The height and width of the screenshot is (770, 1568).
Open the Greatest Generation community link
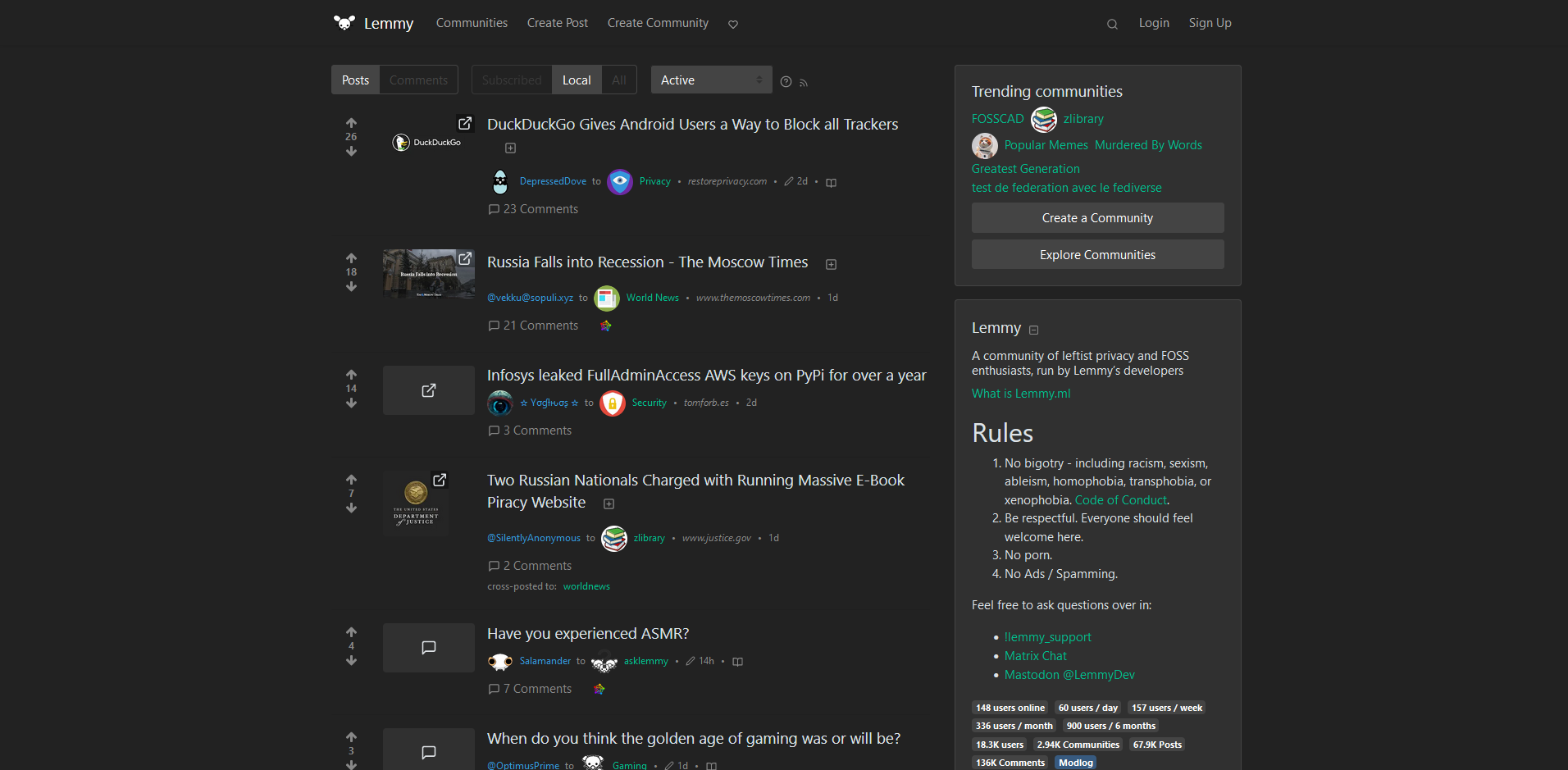tap(1025, 169)
